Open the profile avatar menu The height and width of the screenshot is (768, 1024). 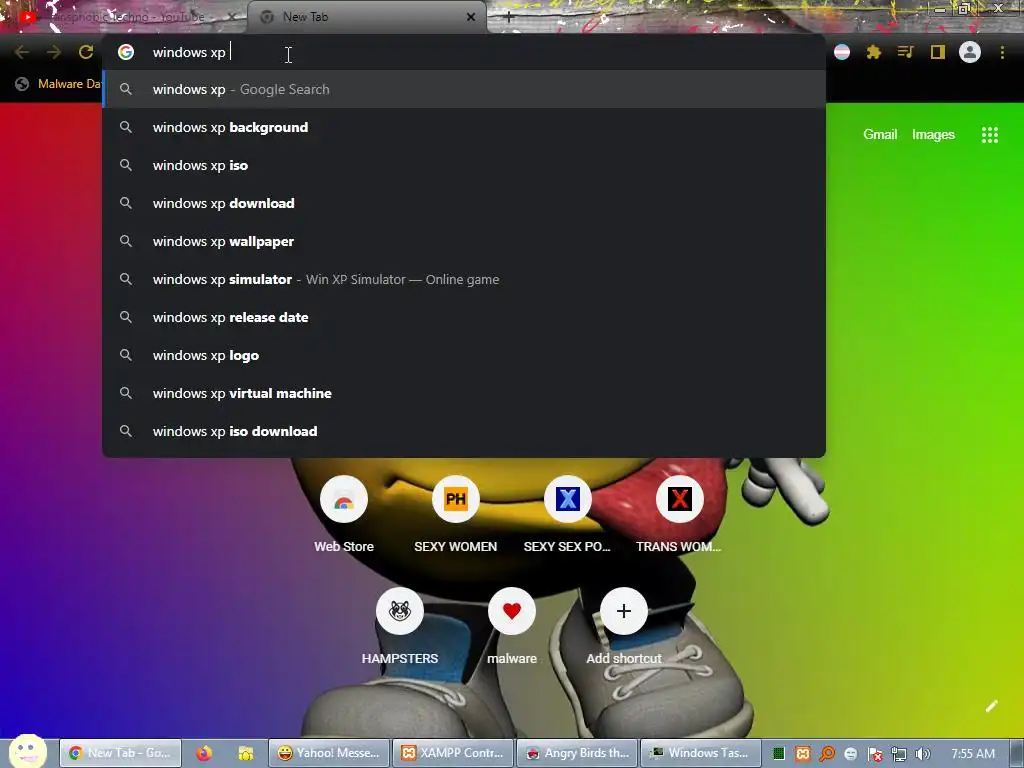click(970, 52)
